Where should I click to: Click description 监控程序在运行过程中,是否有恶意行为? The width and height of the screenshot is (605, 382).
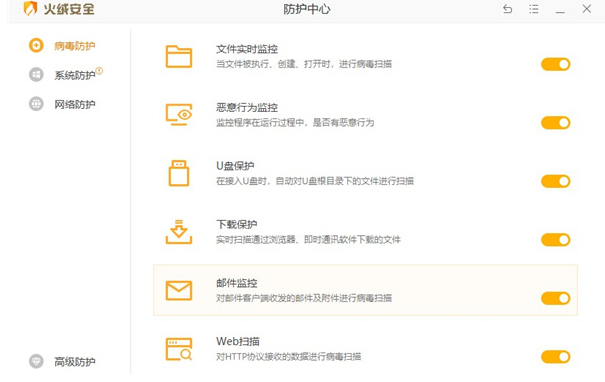pyautogui.click(x=295, y=123)
